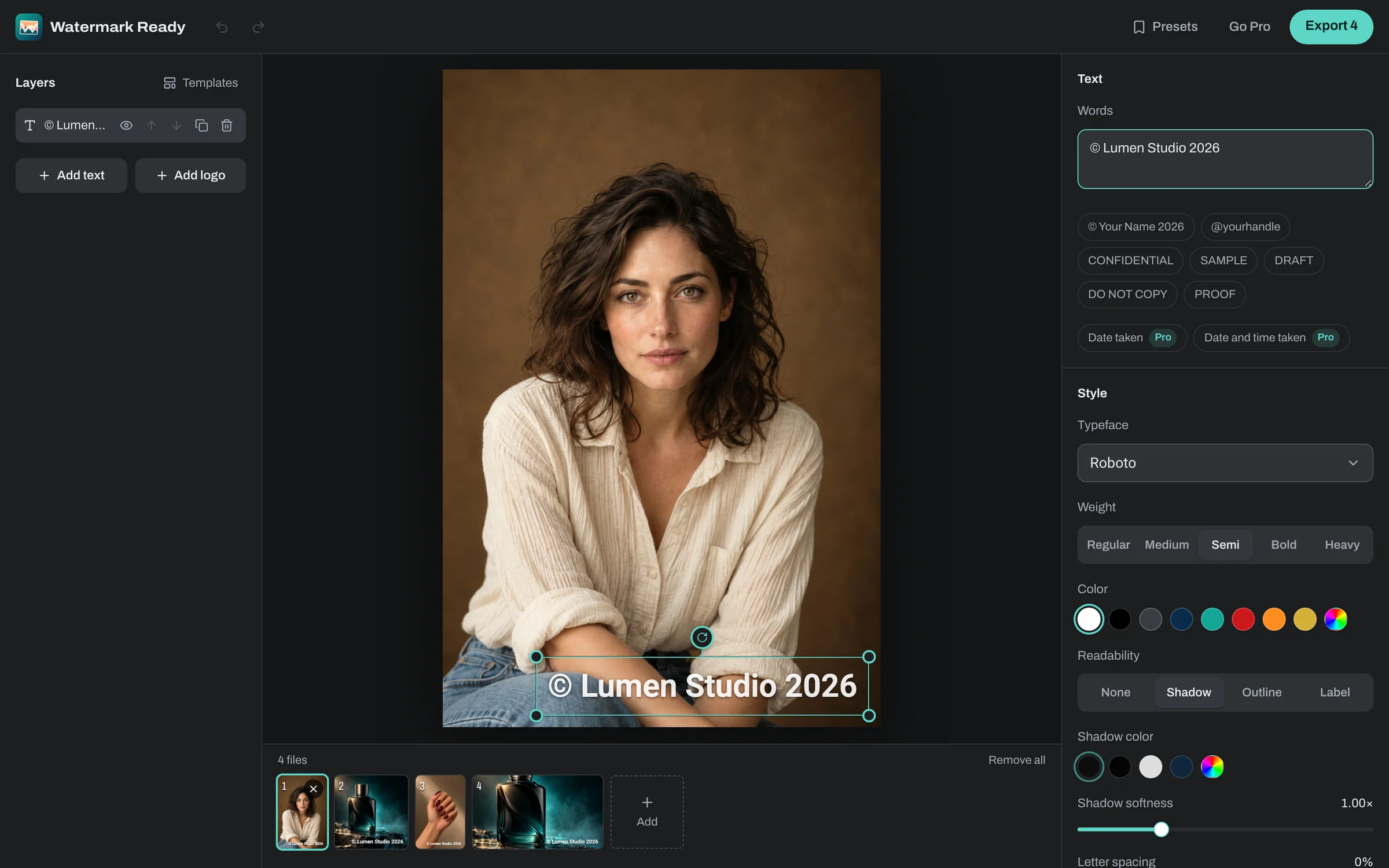Select the navy shadow color
The height and width of the screenshot is (868, 1389).
(x=1181, y=767)
